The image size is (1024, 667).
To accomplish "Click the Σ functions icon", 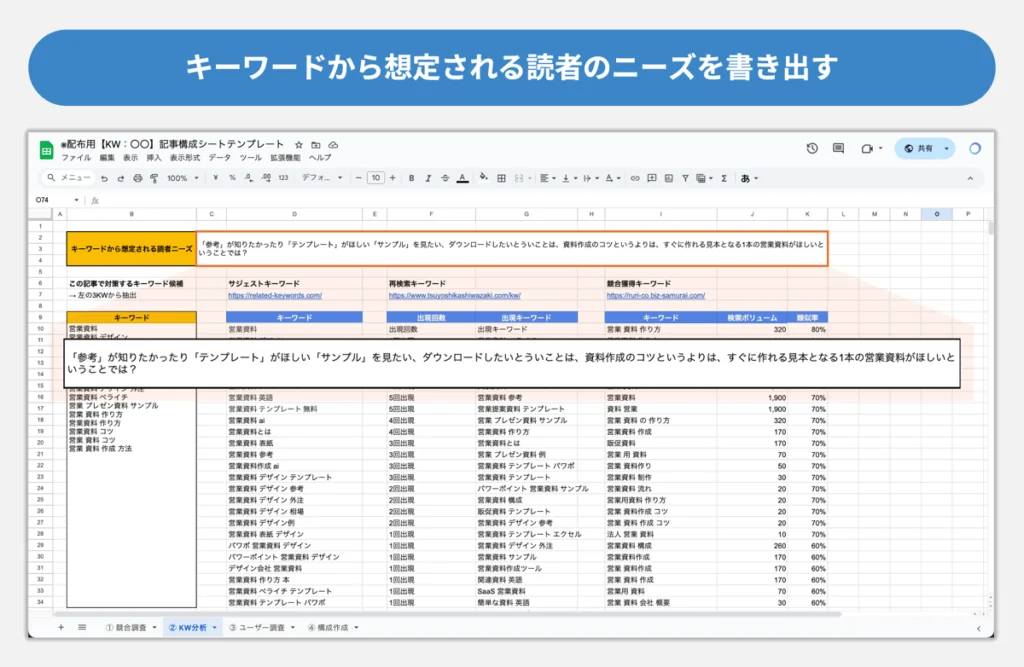I will click(723, 178).
